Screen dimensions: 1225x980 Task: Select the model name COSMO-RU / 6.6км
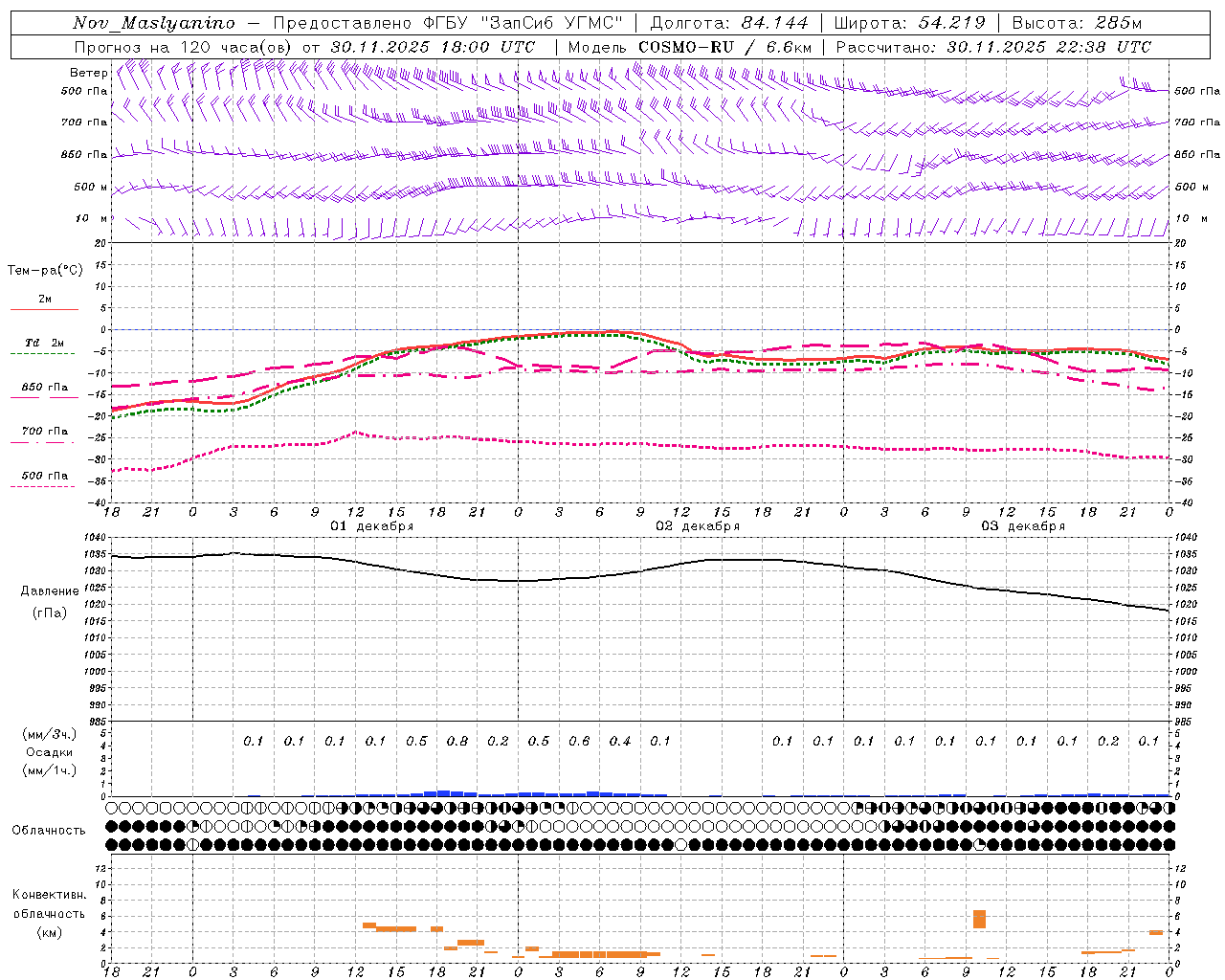tap(725, 47)
